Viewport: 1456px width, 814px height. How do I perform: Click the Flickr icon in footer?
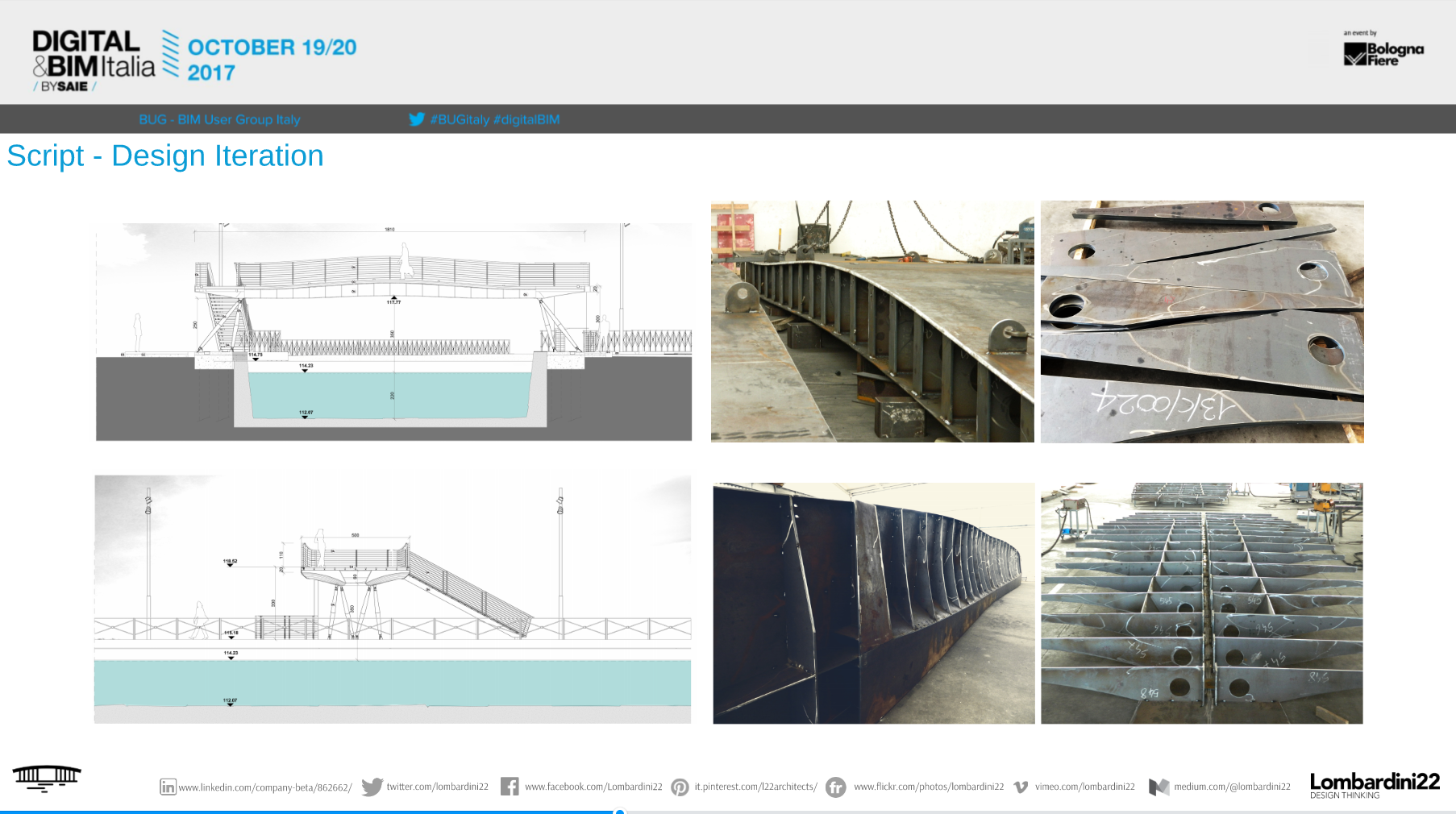(836, 787)
